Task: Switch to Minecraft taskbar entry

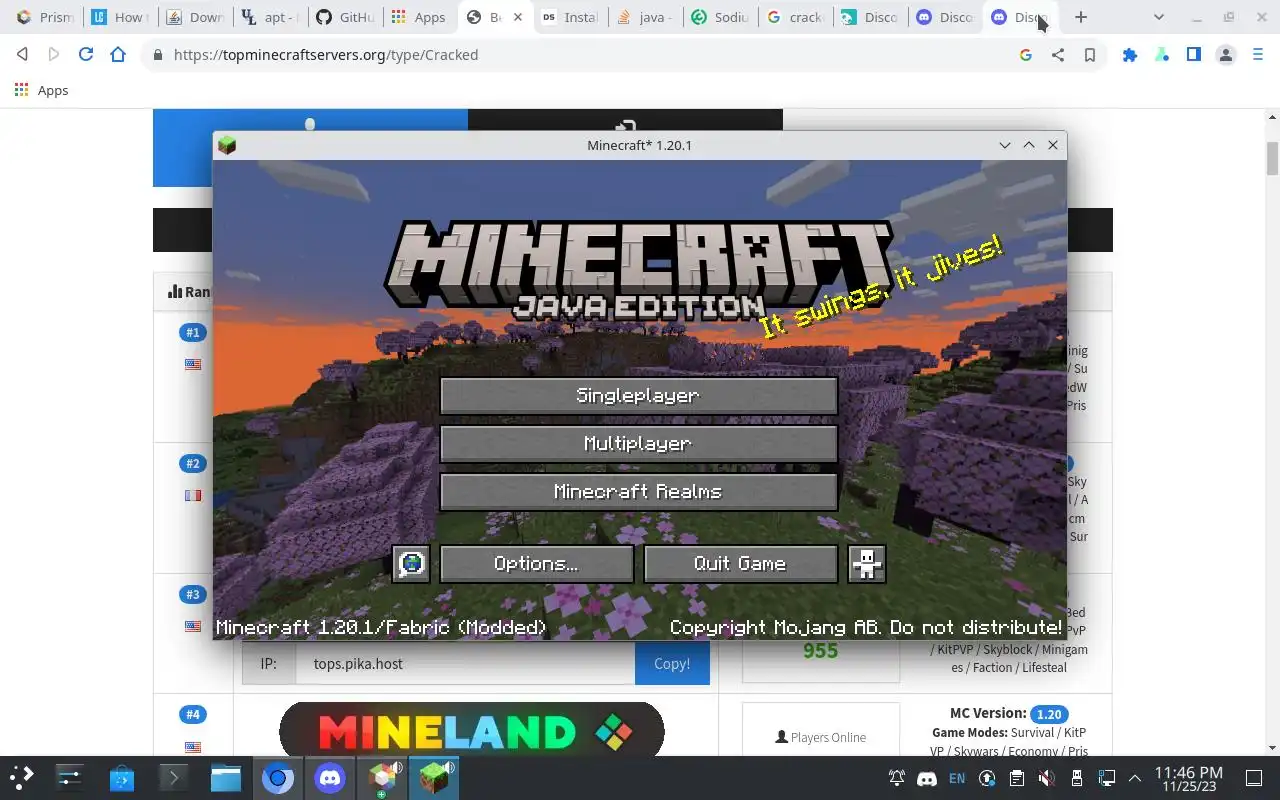Action: coord(434,777)
